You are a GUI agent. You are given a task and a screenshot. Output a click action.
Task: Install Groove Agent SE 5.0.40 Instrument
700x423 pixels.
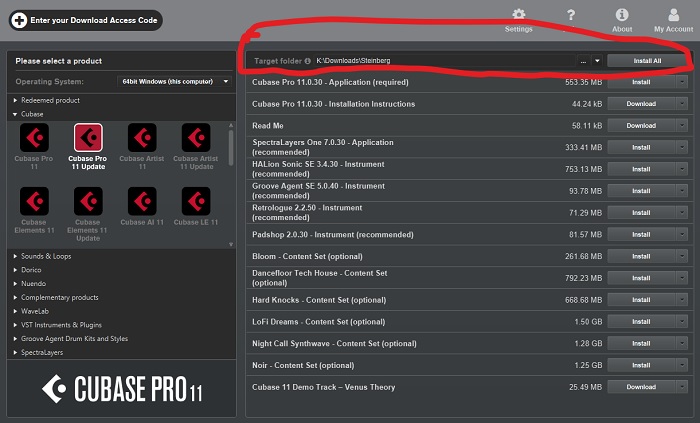tap(641, 191)
